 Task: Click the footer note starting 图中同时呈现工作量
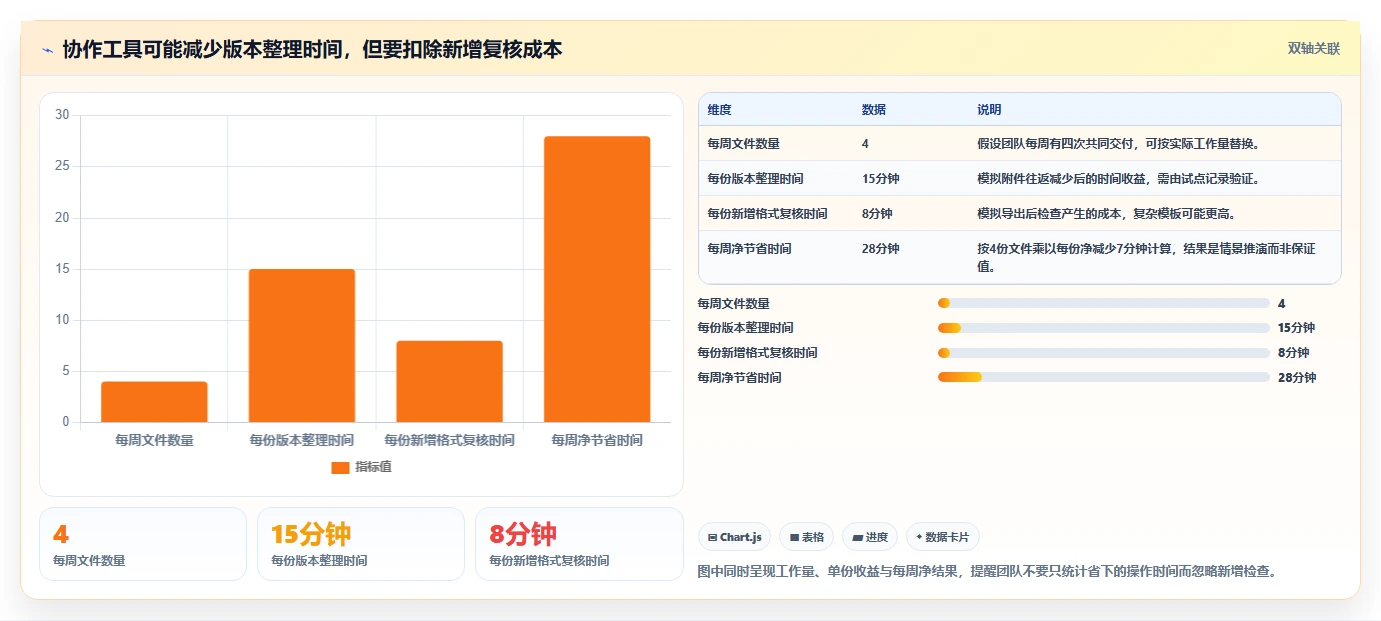tap(986, 571)
